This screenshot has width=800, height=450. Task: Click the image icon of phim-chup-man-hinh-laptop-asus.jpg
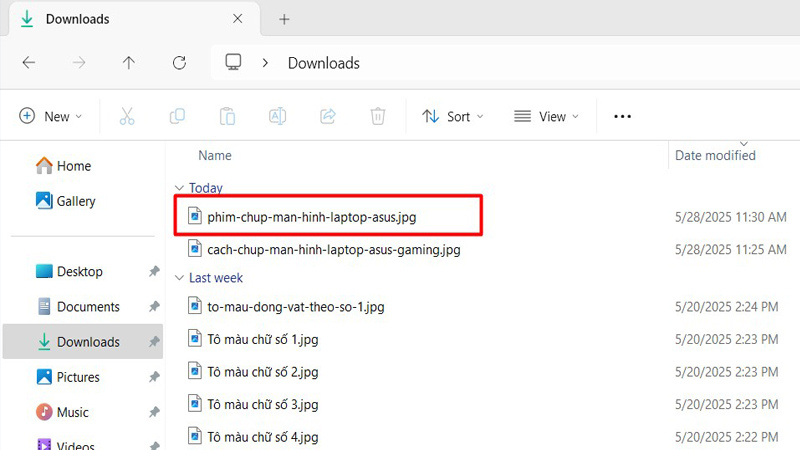pyautogui.click(x=194, y=216)
